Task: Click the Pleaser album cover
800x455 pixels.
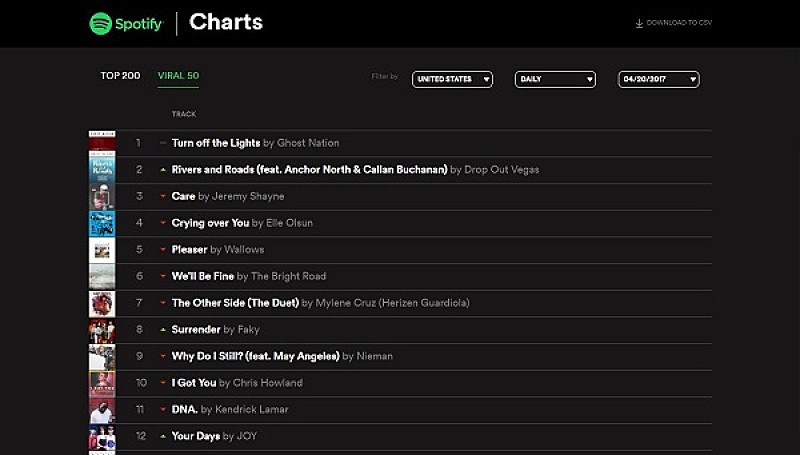Action: click(x=102, y=250)
